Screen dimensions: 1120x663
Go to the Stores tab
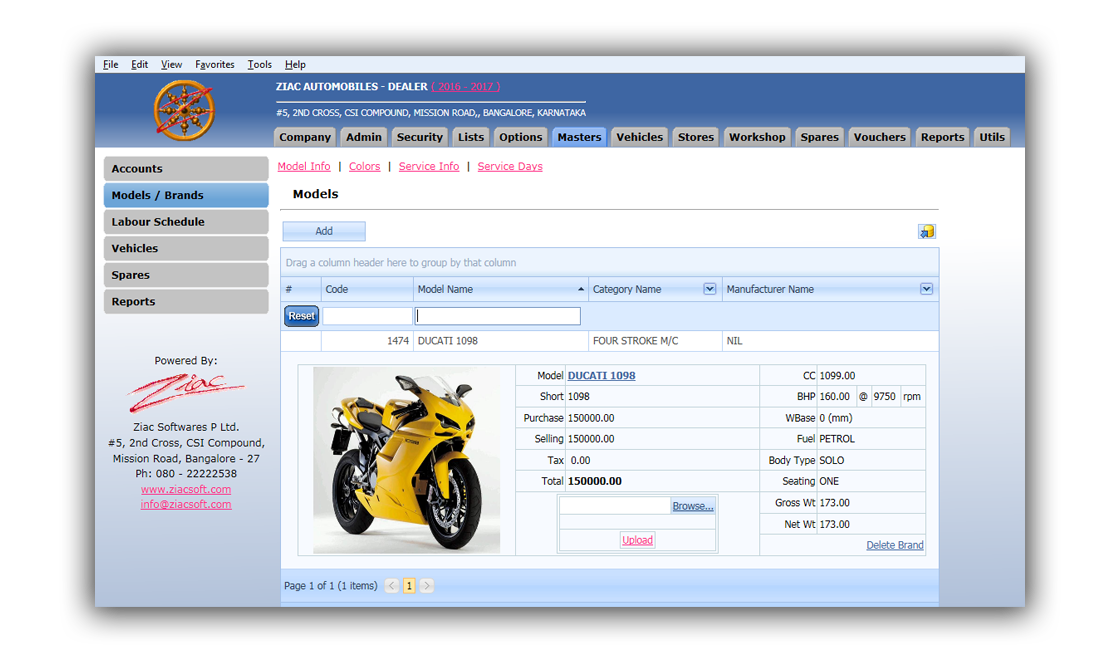coord(696,137)
